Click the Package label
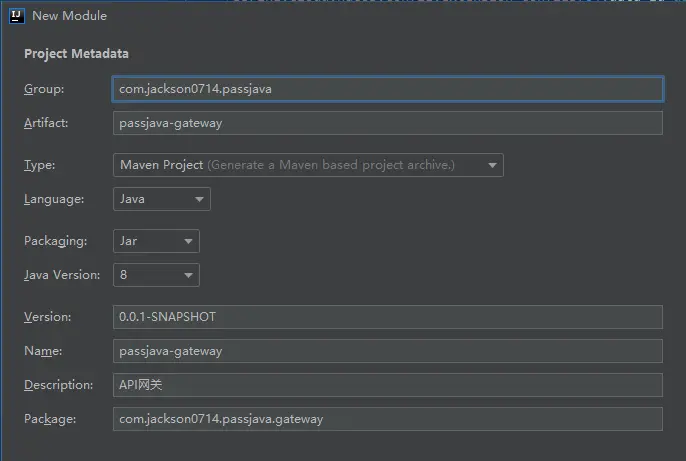 pyautogui.click(x=50, y=419)
